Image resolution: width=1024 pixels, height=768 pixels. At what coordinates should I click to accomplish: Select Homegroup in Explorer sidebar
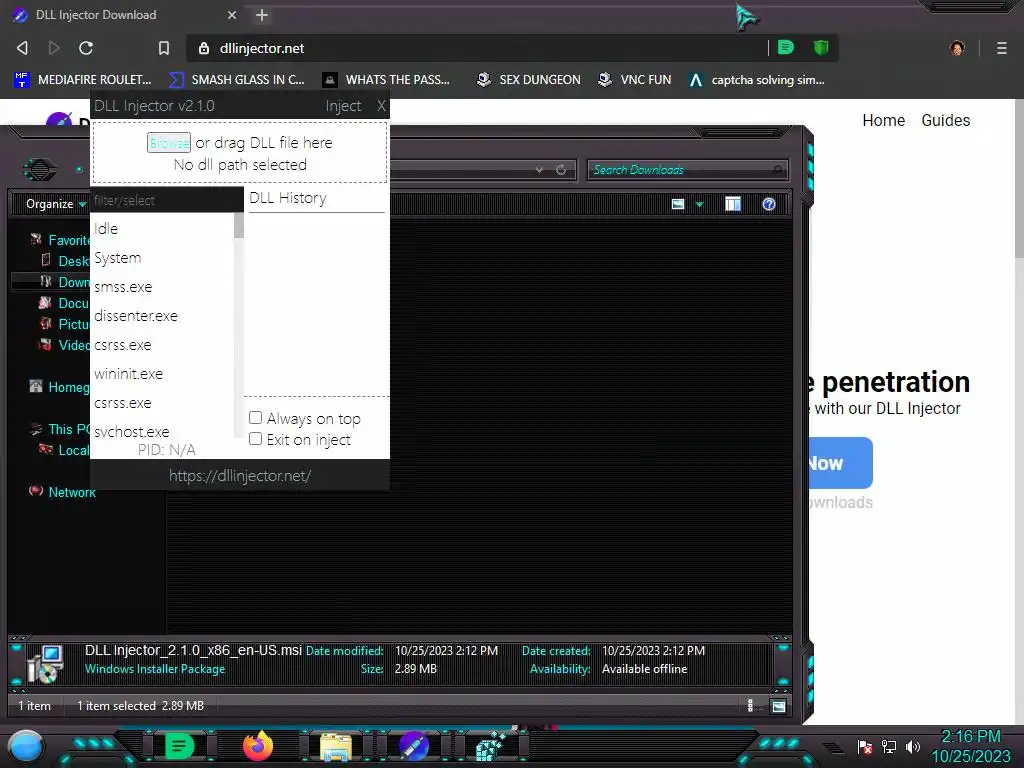coord(59,387)
